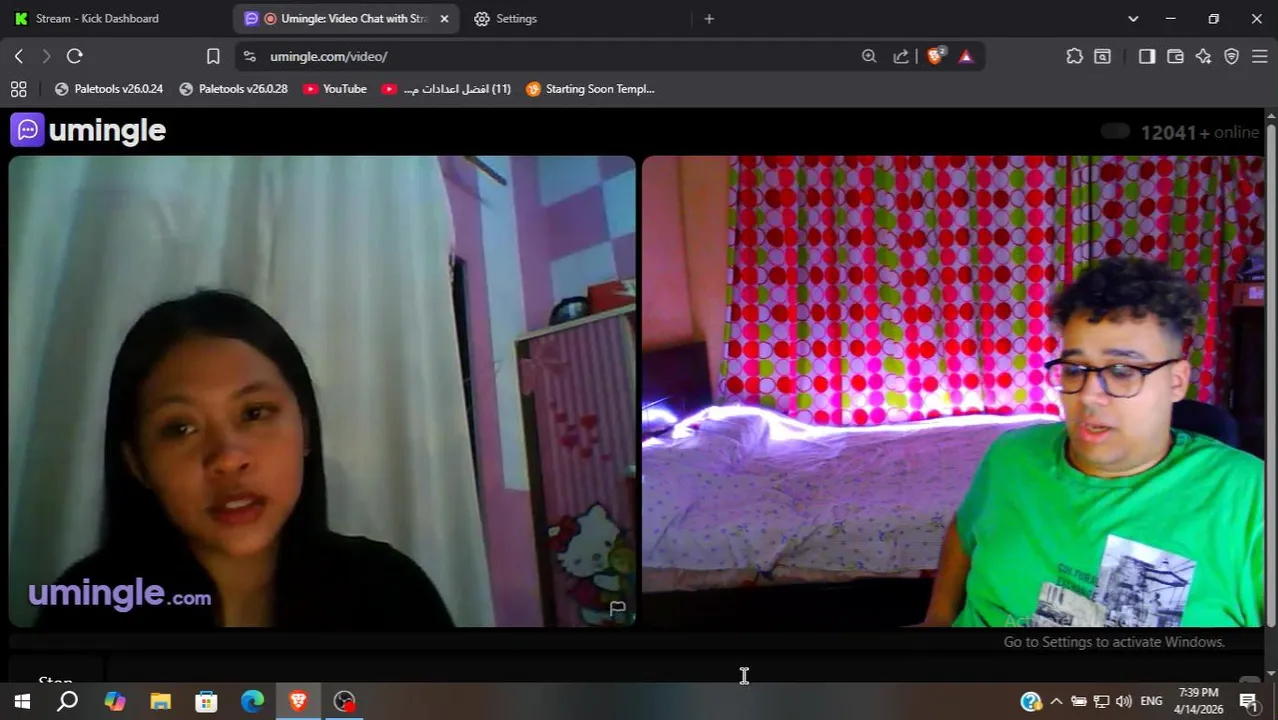Toggle the switch beside the online count
The height and width of the screenshot is (720, 1278).
[x=1115, y=131]
